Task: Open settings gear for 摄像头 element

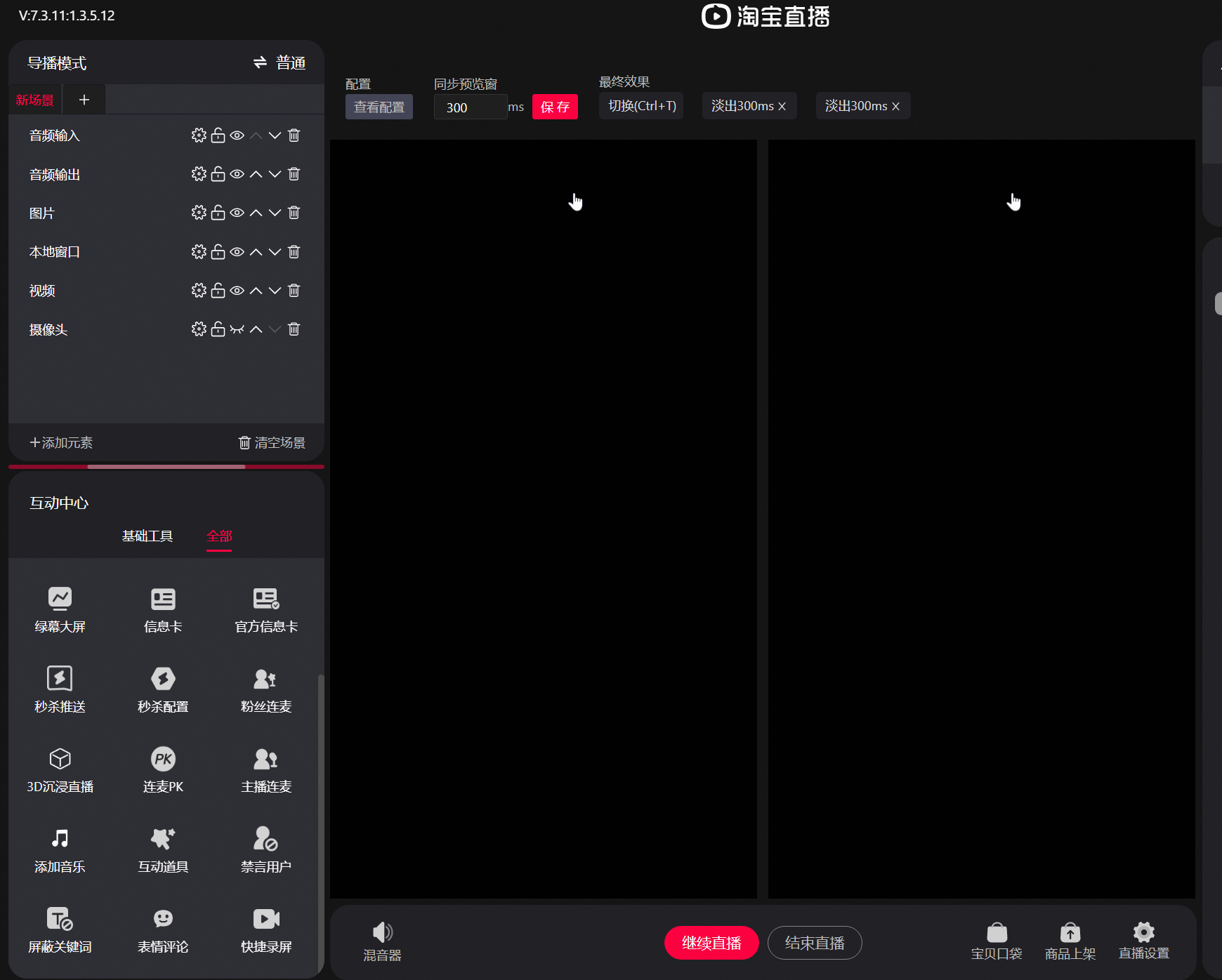Action: pyautogui.click(x=199, y=329)
